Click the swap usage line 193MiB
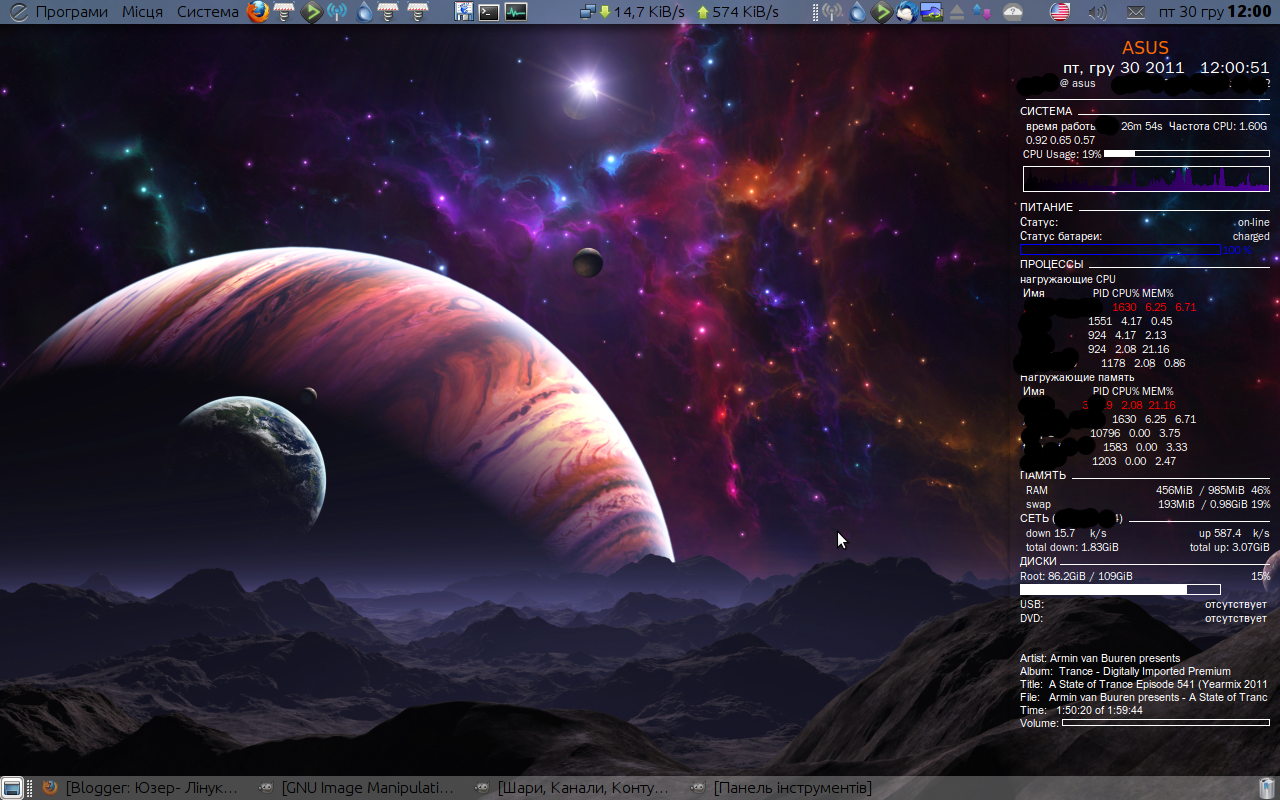Image resolution: width=1280 pixels, height=800 pixels. click(1148, 505)
